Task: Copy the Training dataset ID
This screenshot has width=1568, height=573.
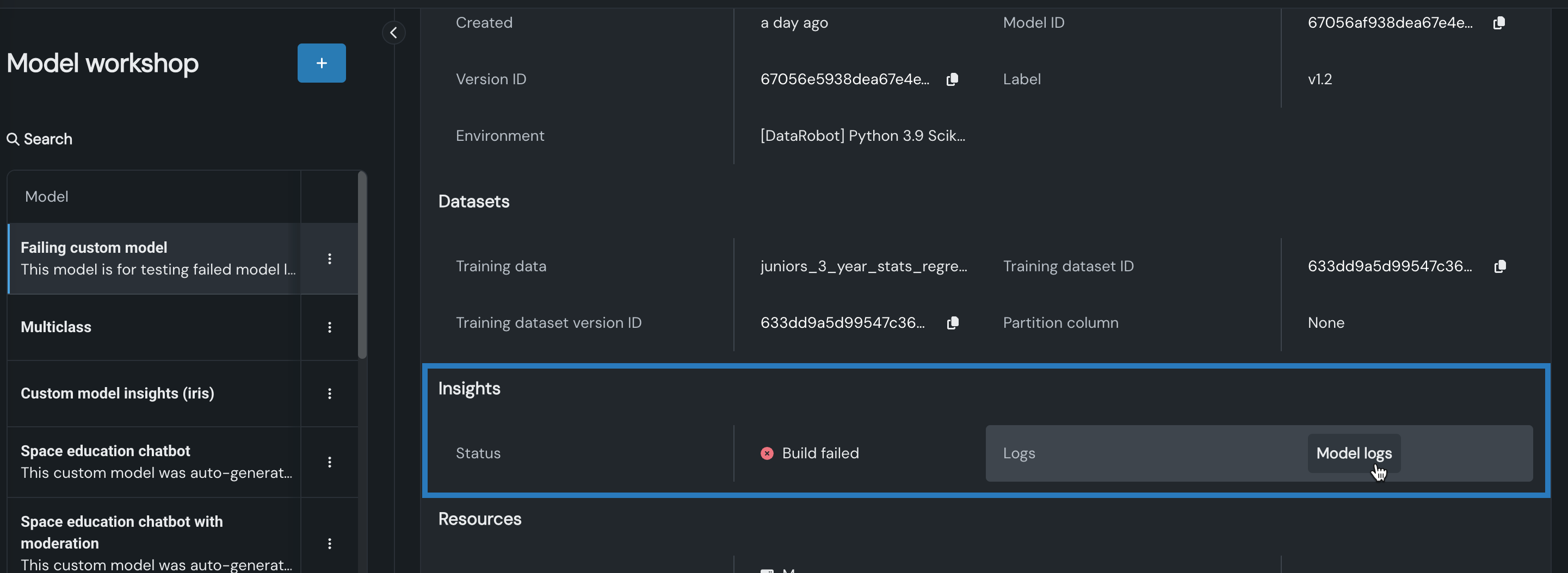Action: pos(1500,266)
